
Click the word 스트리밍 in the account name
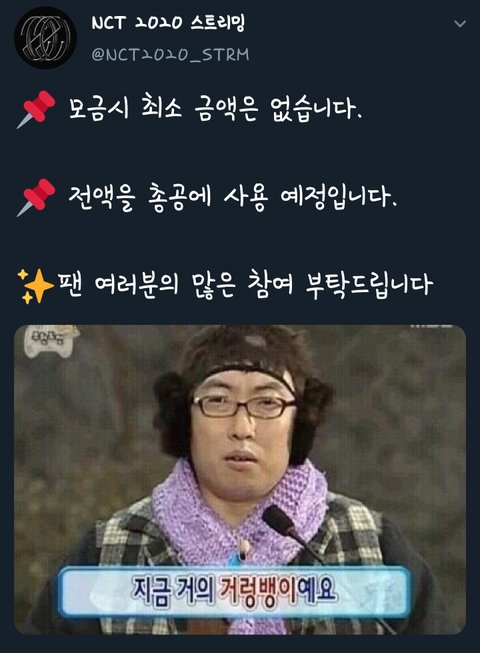218,23
